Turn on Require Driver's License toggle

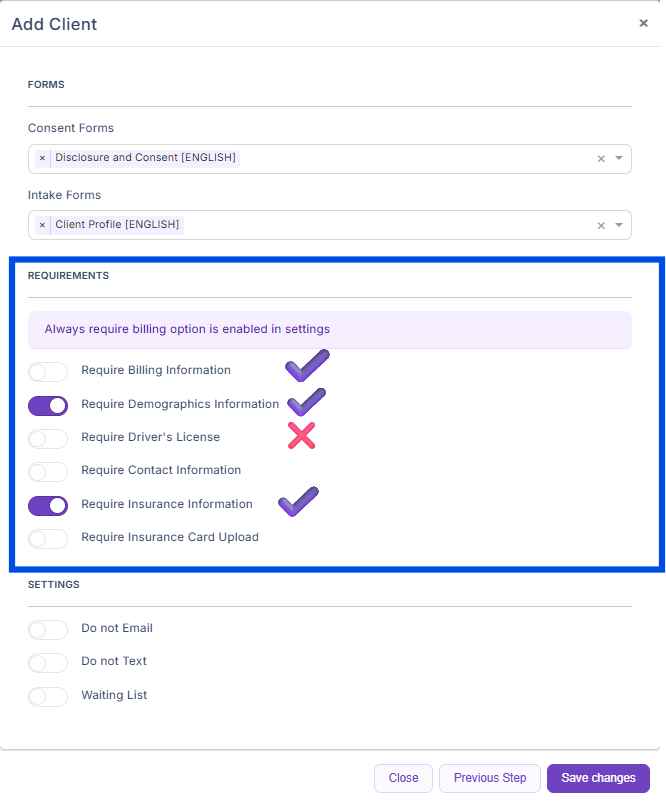[48, 438]
